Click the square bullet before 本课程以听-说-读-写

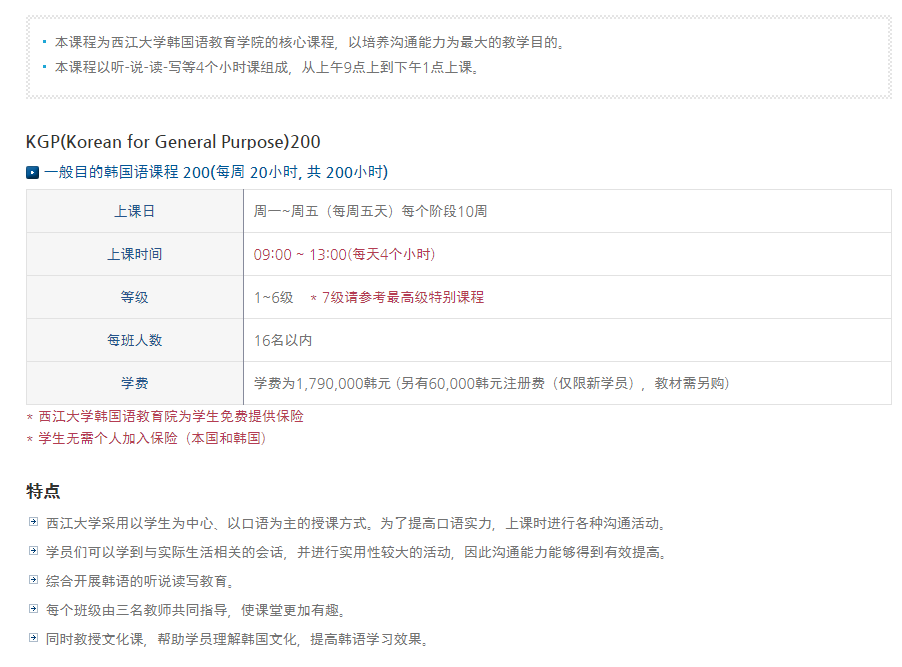pos(45,67)
